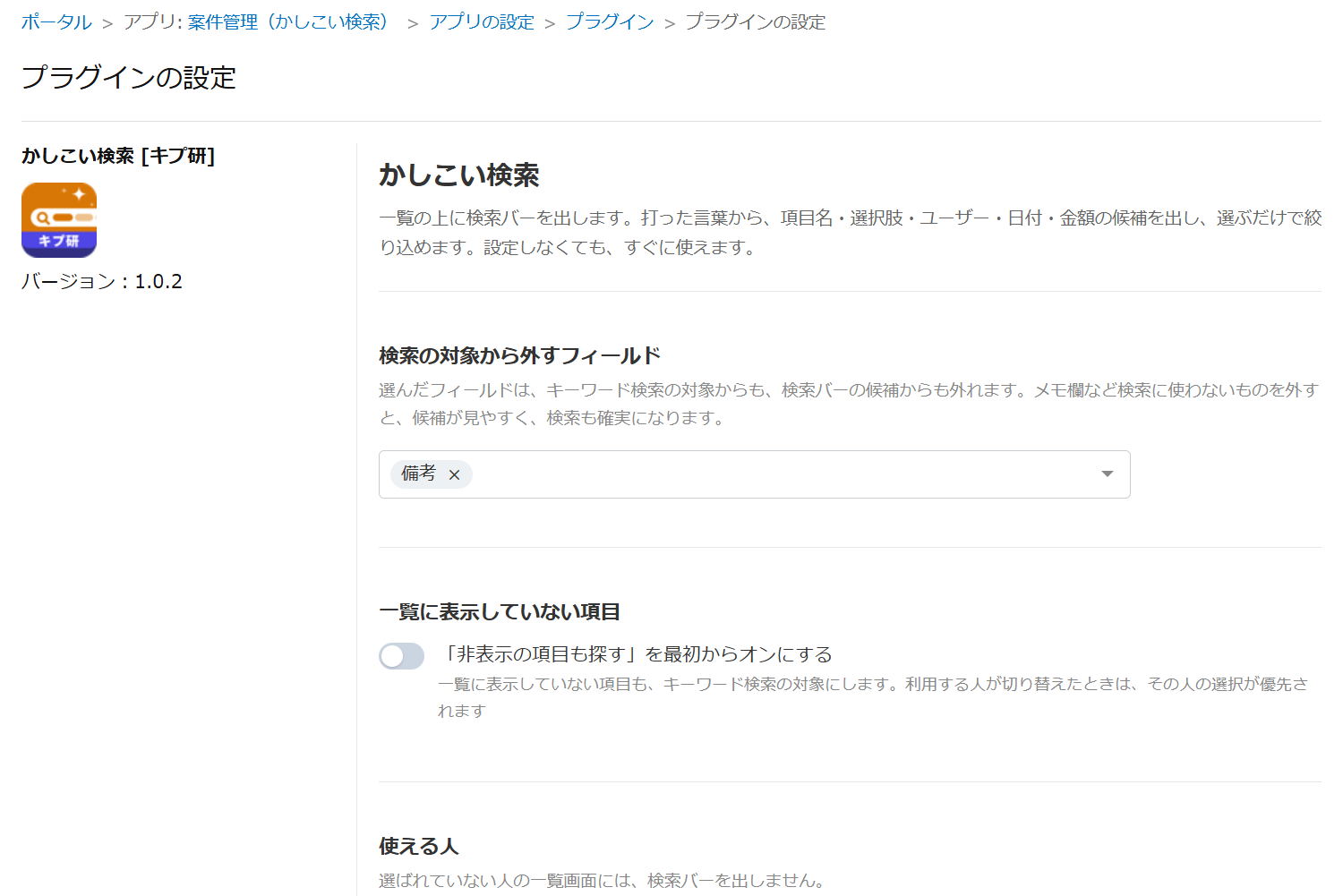Open the 案件管理（かしこい検索） app link
Image resolution: width=1343 pixels, height=896 pixels.
click(290, 22)
